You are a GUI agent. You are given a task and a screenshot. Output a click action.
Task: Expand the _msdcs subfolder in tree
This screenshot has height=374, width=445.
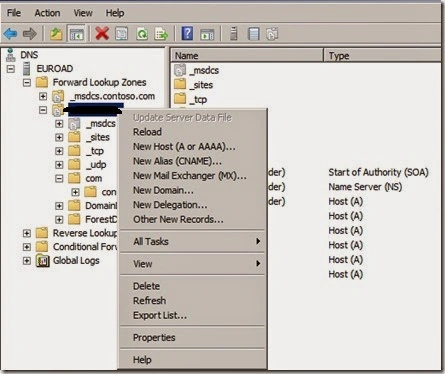[x=59, y=124]
